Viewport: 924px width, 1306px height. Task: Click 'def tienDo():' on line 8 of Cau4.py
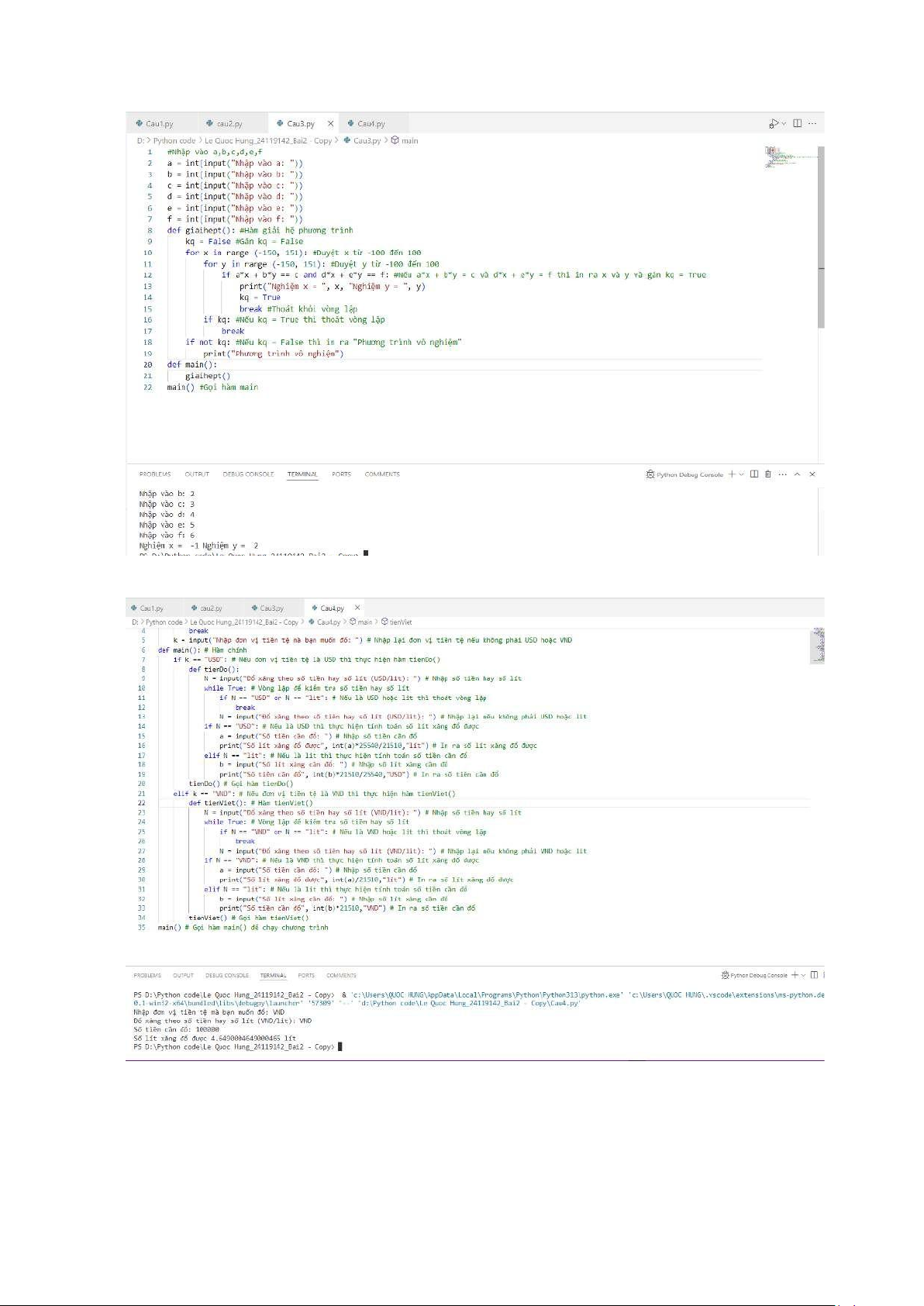tap(214, 669)
